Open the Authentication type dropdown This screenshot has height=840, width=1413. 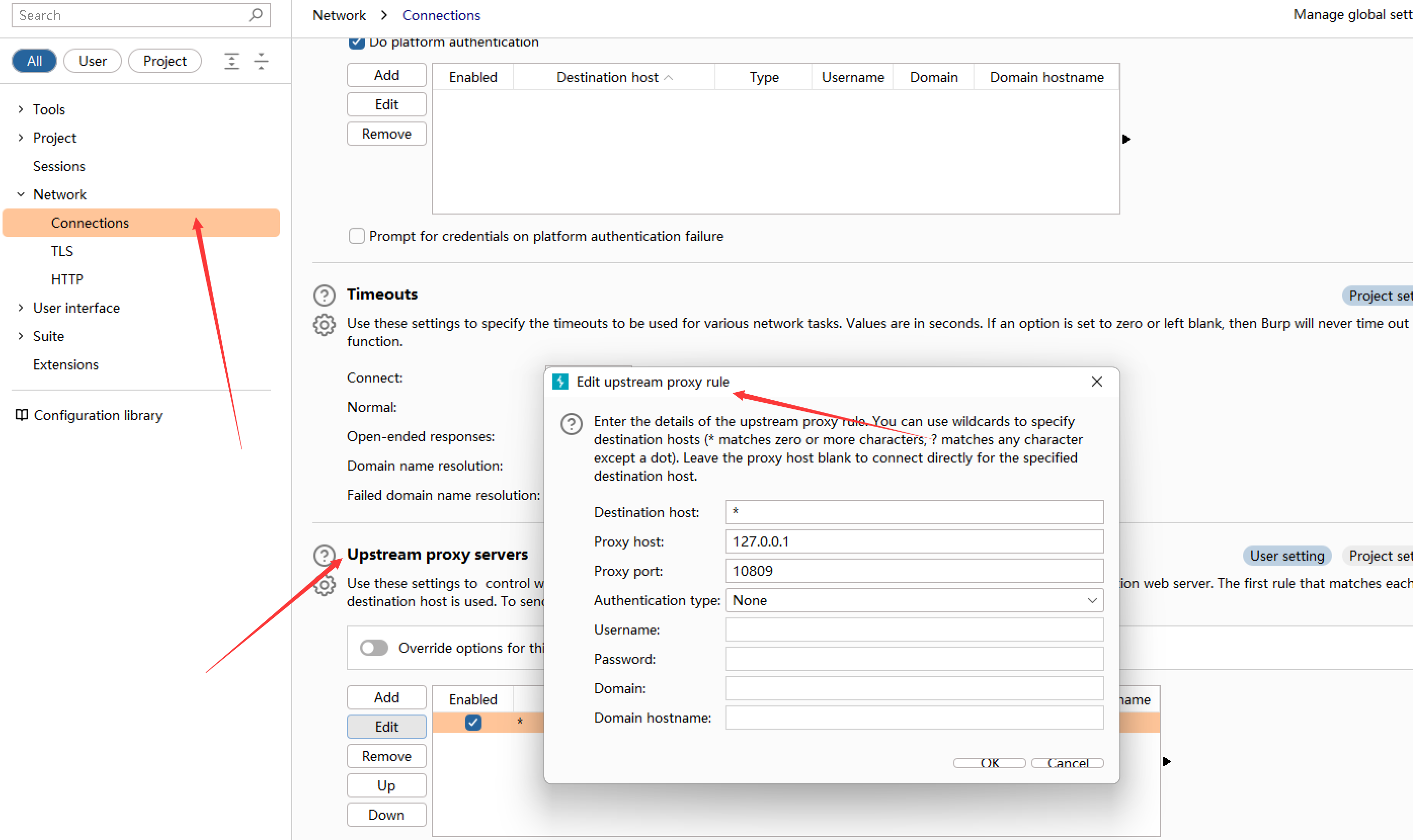click(x=914, y=600)
